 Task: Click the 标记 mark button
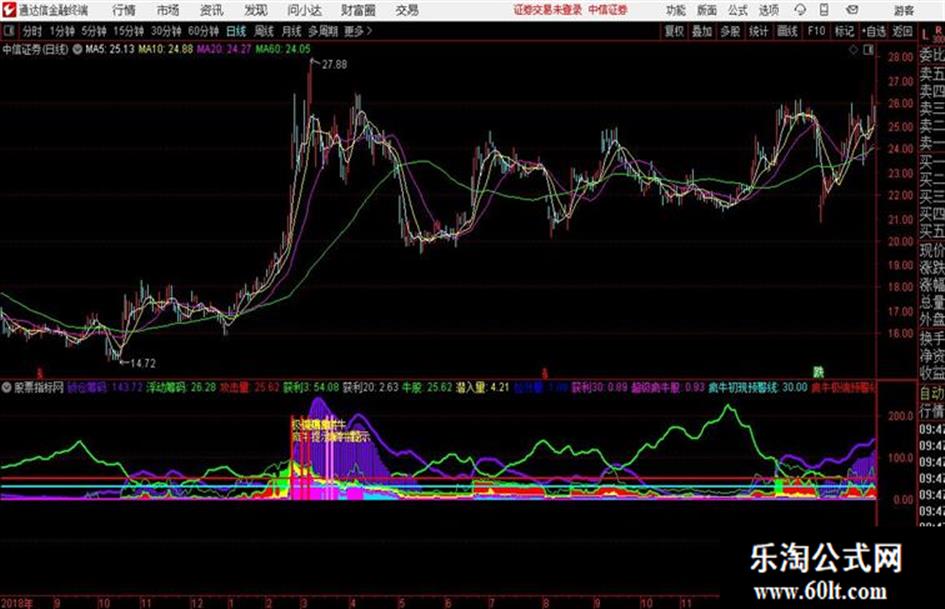click(844, 31)
